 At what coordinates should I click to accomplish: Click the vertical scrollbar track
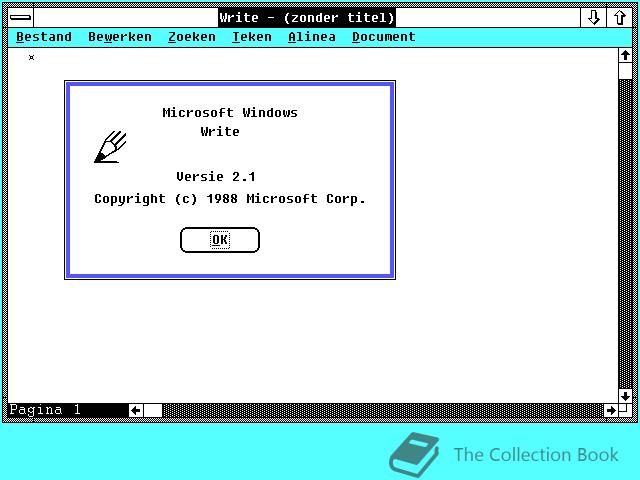click(x=625, y=234)
